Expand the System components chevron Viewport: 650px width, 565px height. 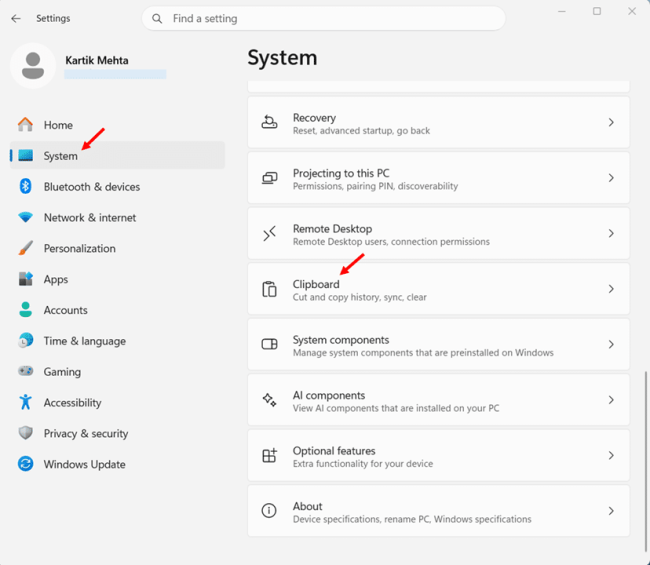[x=611, y=344]
